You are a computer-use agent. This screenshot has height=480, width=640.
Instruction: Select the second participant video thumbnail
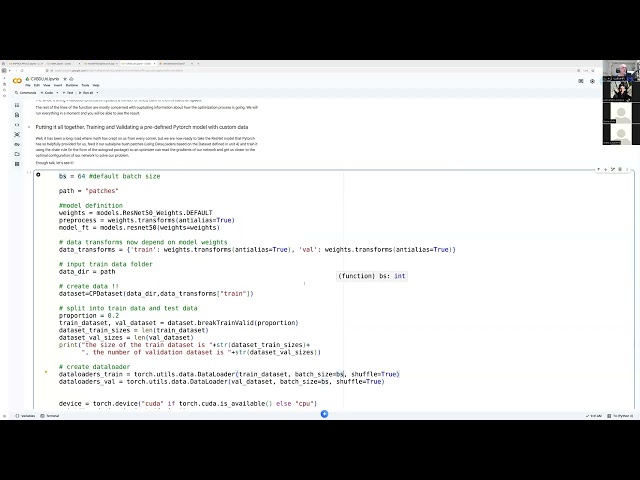[621, 91]
